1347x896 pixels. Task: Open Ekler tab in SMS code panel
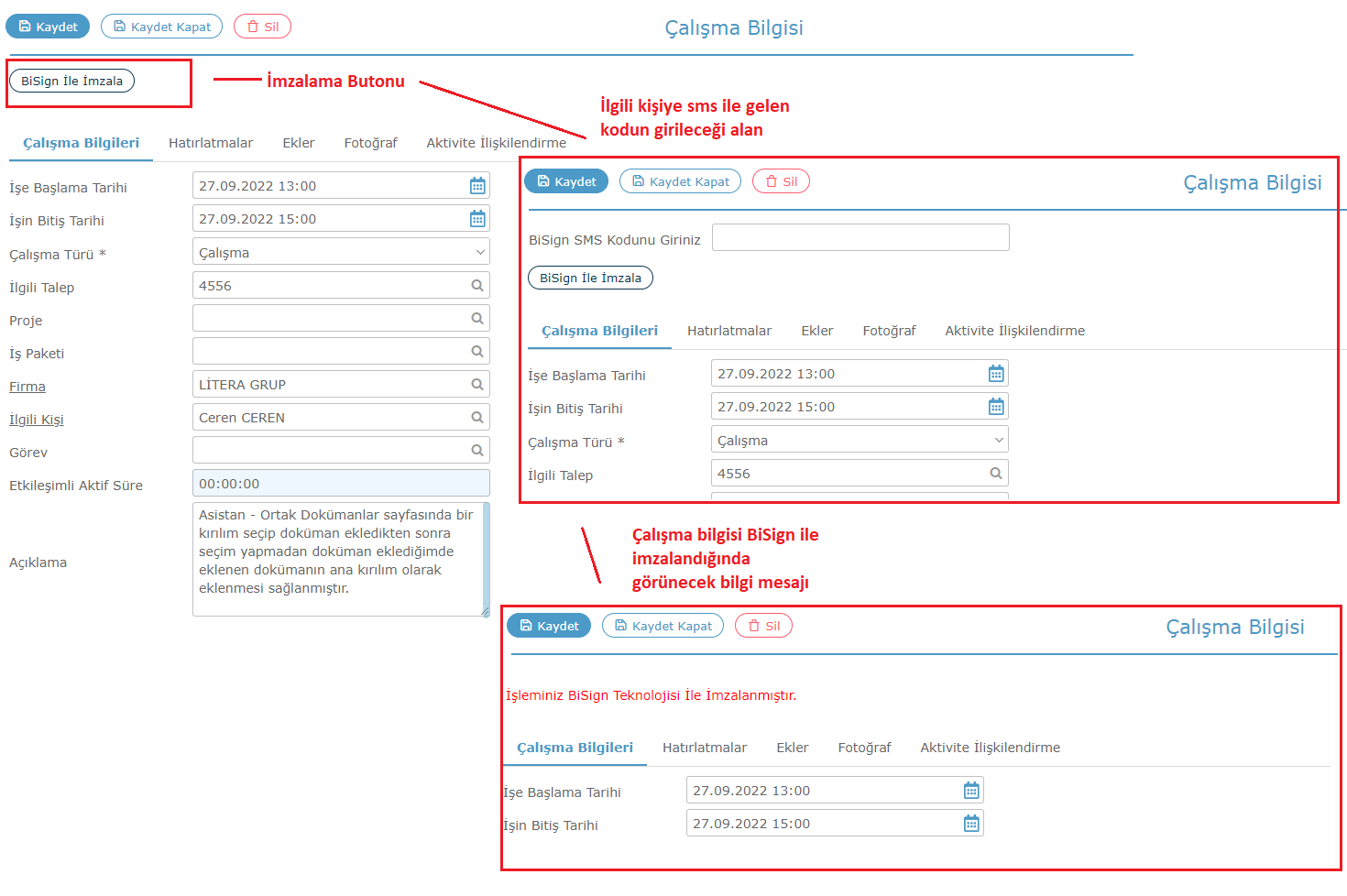(x=816, y=331)
